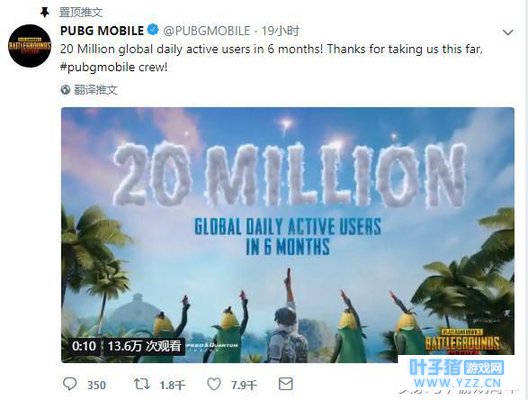The width and height of the screenshot is (528, 400).
Task: Open the PUBG MOBILE account name
Action: (102, 31)
